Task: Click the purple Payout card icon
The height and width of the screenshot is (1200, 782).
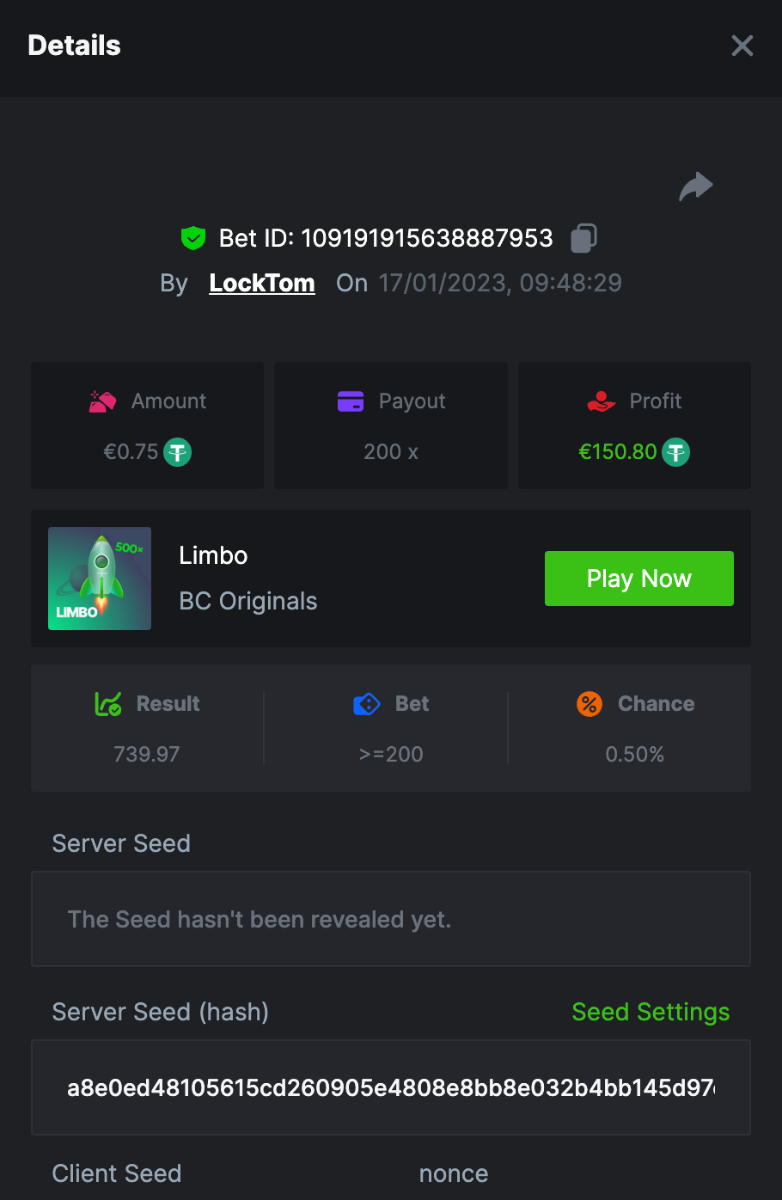Action: click(351, 402)
